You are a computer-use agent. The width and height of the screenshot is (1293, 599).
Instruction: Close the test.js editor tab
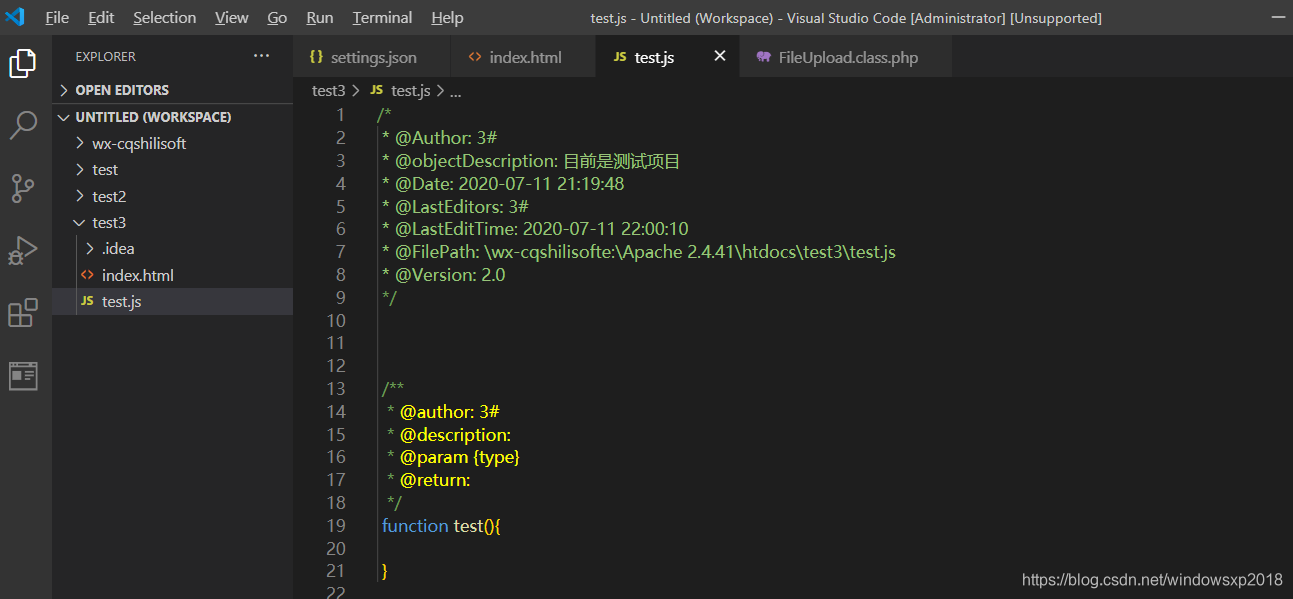(719, 57)
